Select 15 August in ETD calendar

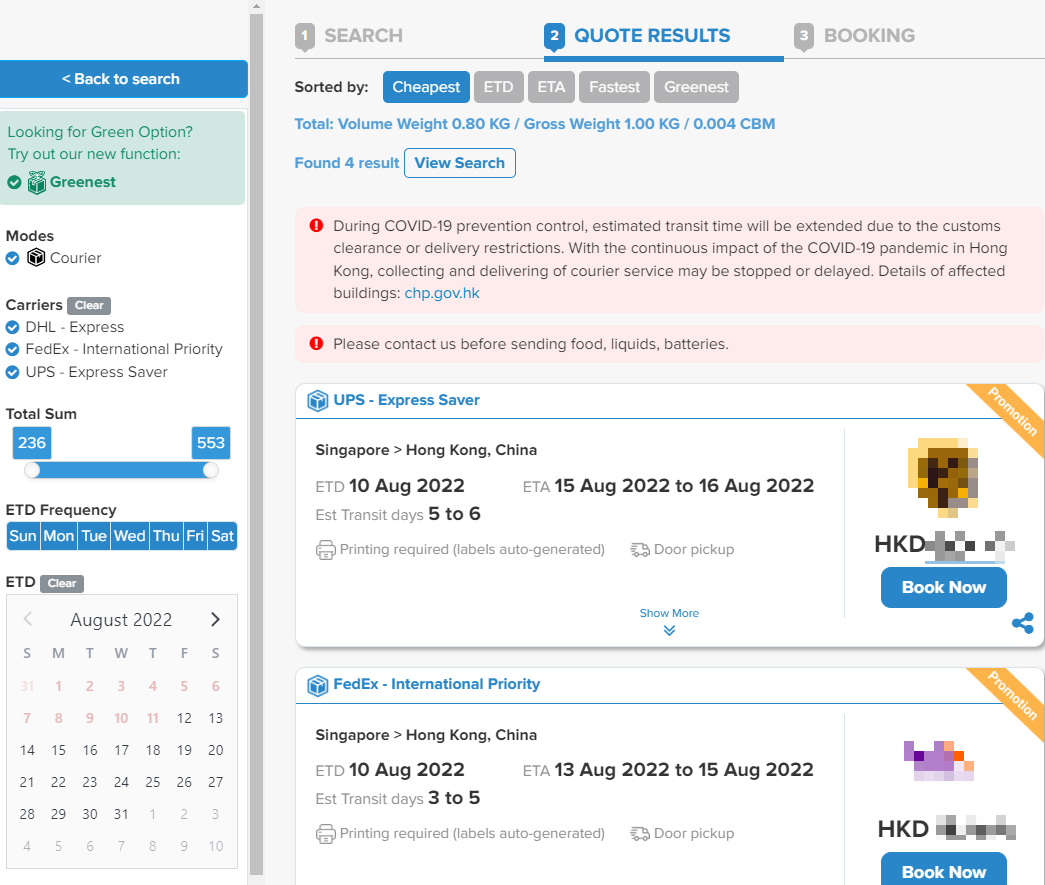(59, 750)
